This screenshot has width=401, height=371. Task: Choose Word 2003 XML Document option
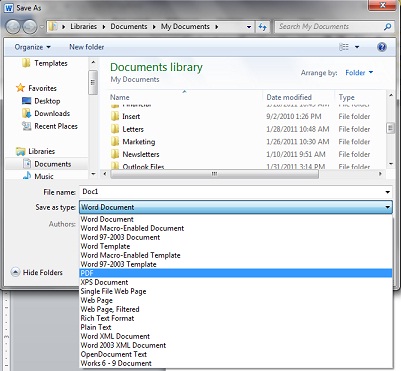pos(236,345)
